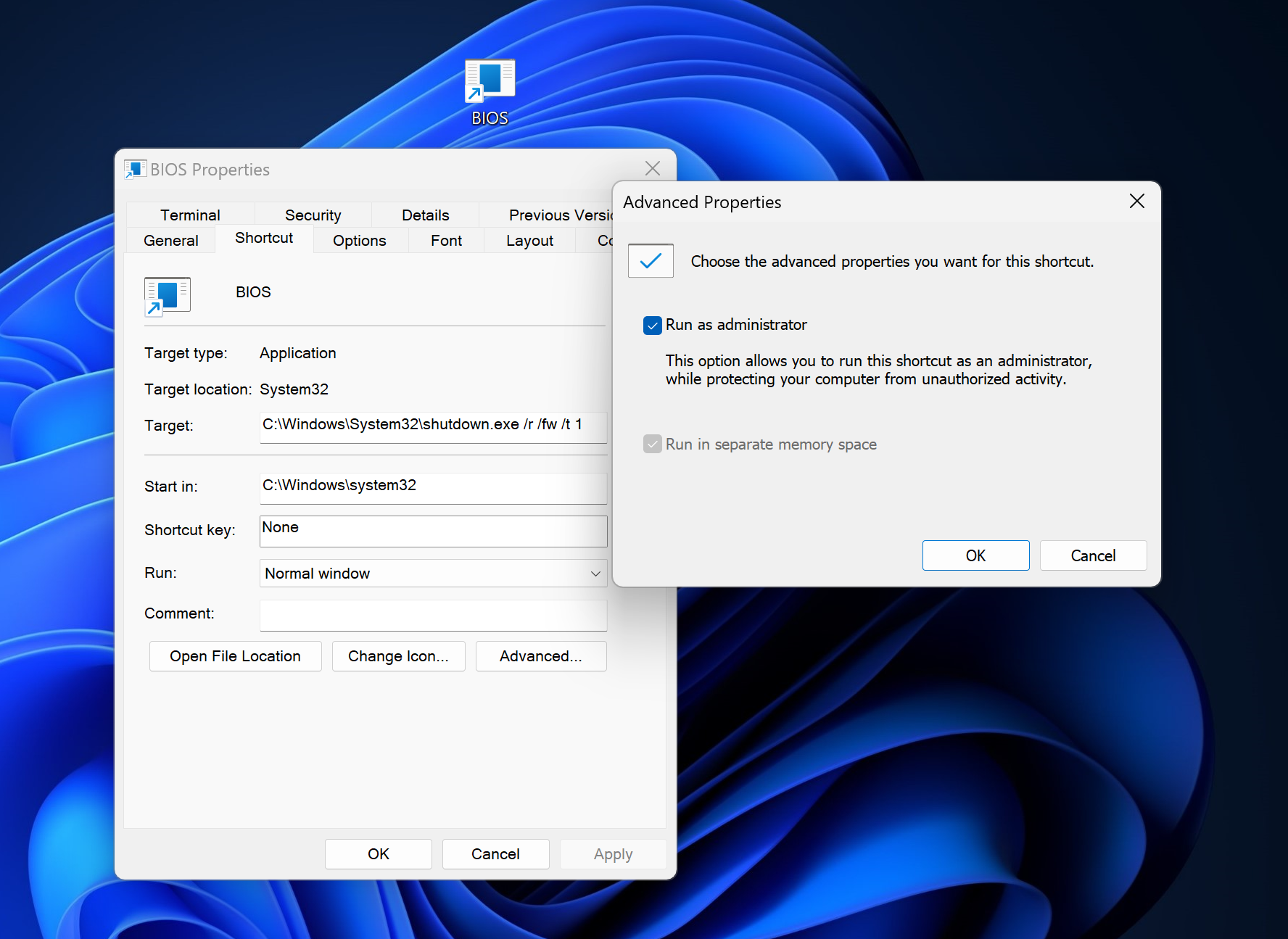
Task: Click the BIOS Properties title bar icon
Action: point(135,170)
